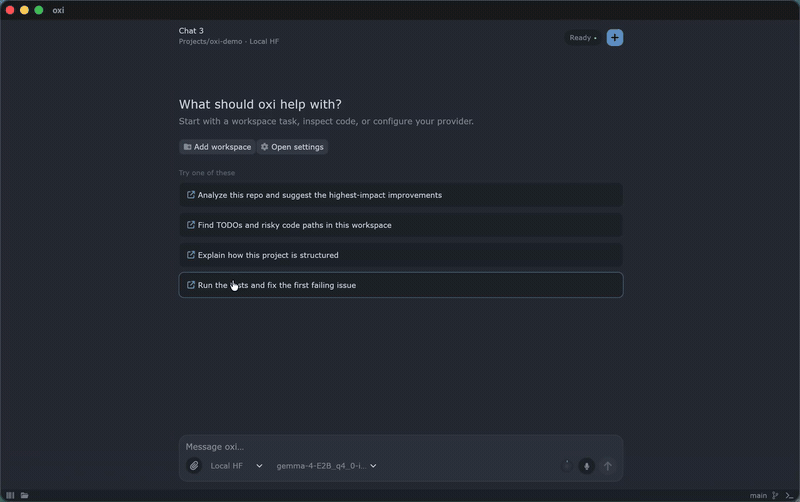Start a new chat with plus button

(x=614, y=38)
